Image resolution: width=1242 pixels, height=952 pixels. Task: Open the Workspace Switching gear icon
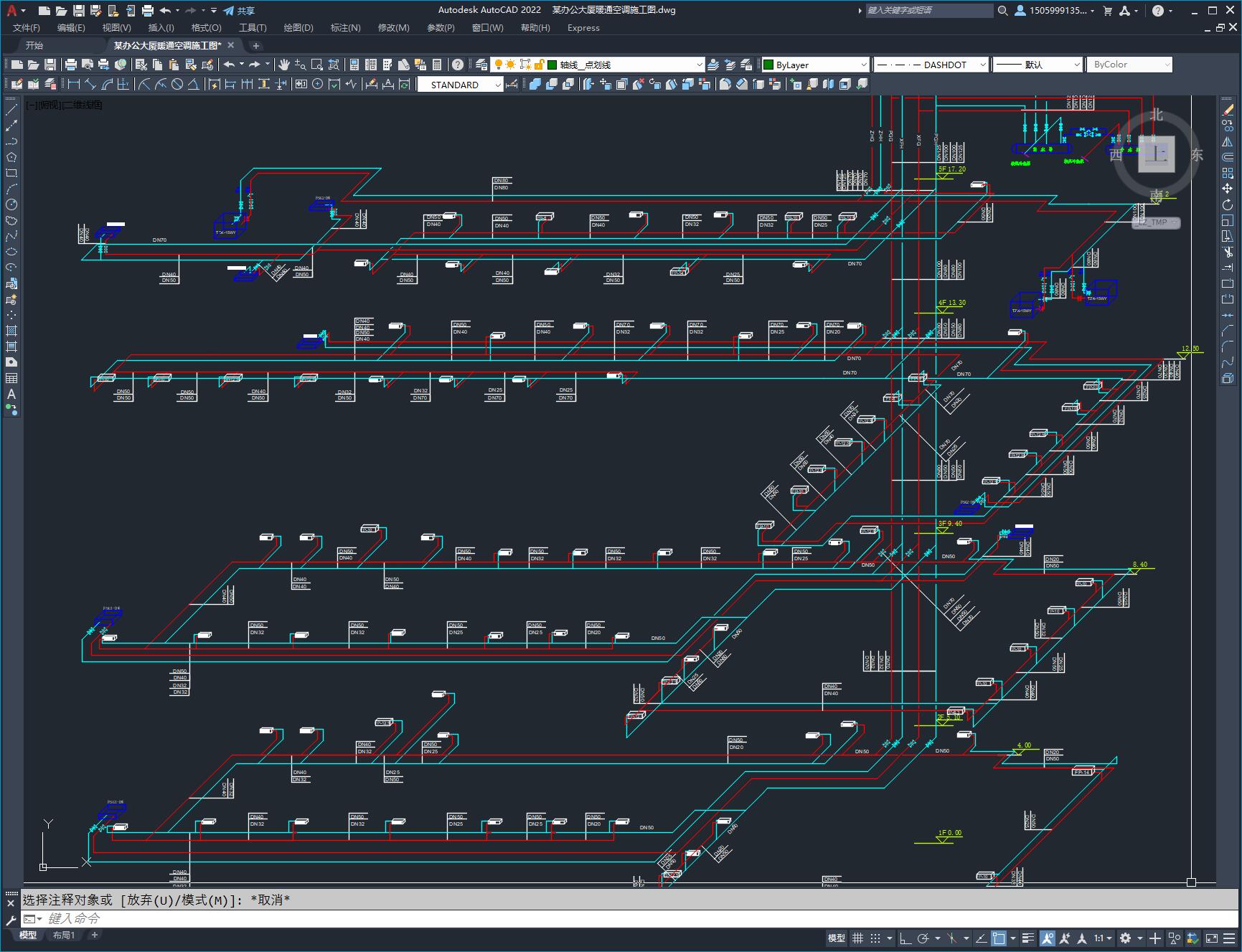point(1125,938)
